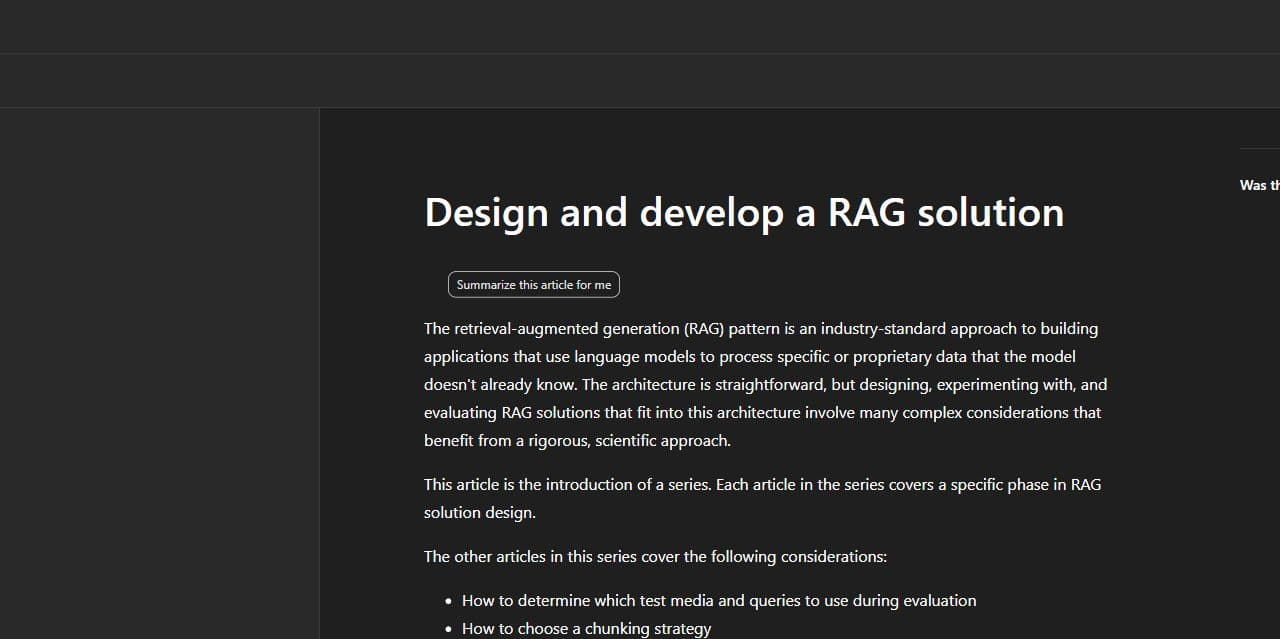Click the paragraph 'This article is the introduction of a series'
1280x639 pixels.
point(762,498)
